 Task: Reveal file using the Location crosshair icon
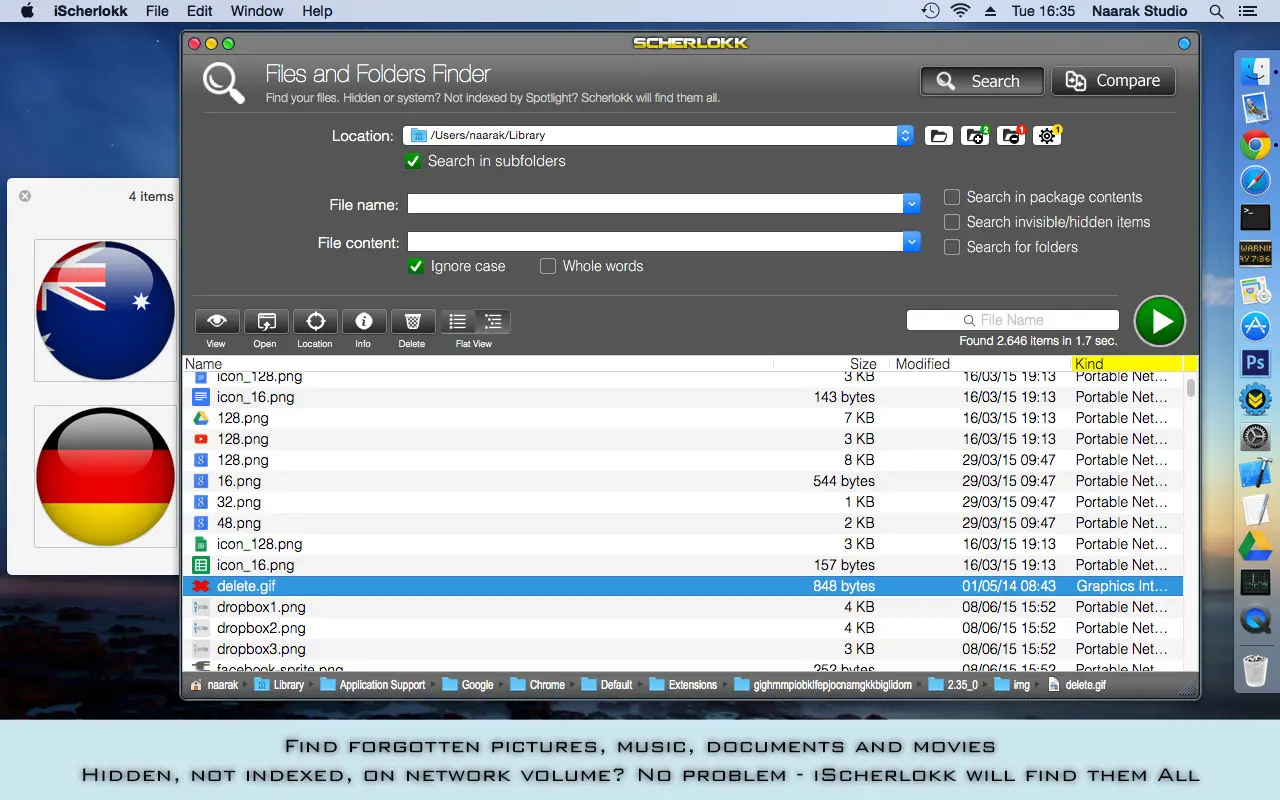[x=315, y=321]
